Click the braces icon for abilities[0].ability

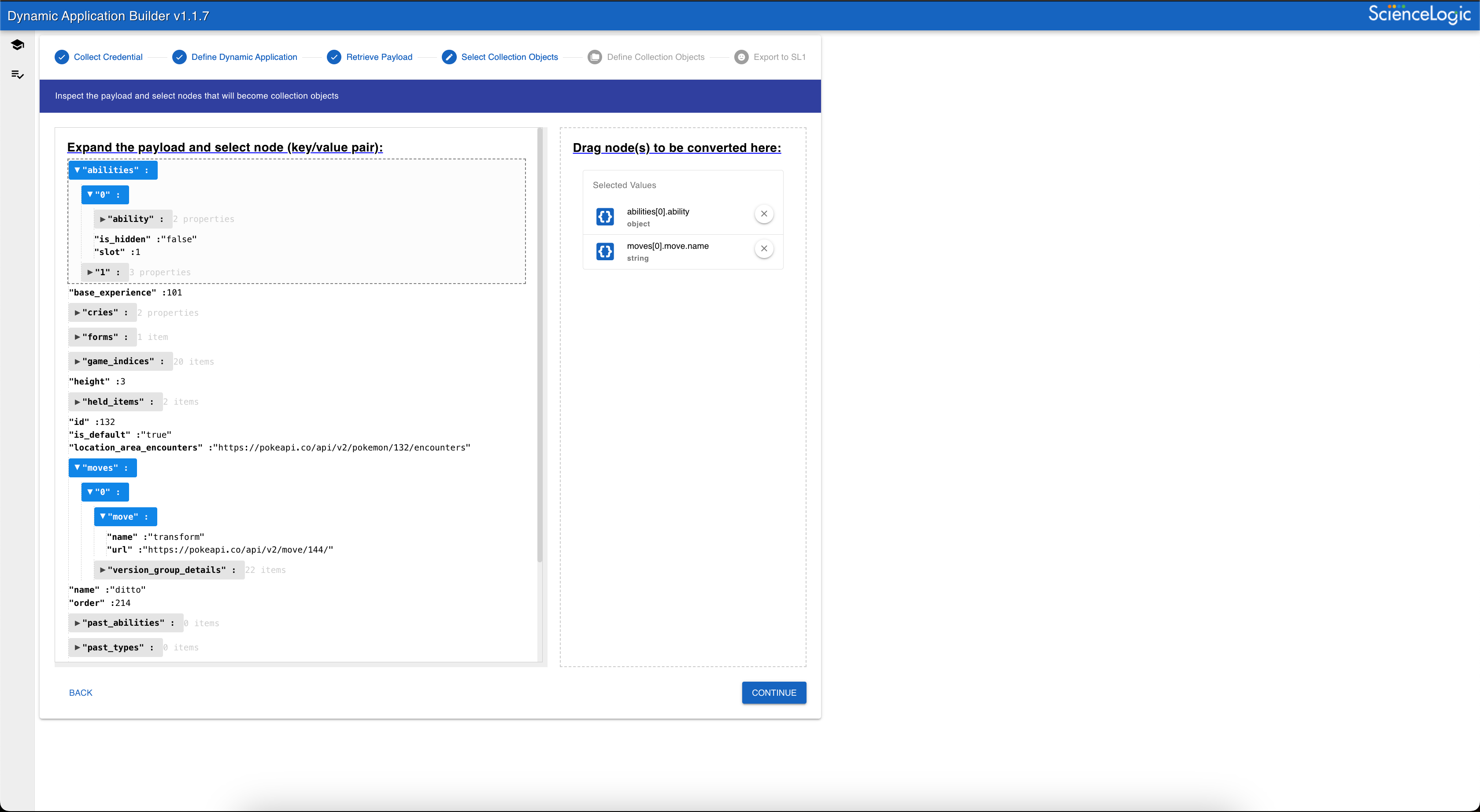(605, 217)
